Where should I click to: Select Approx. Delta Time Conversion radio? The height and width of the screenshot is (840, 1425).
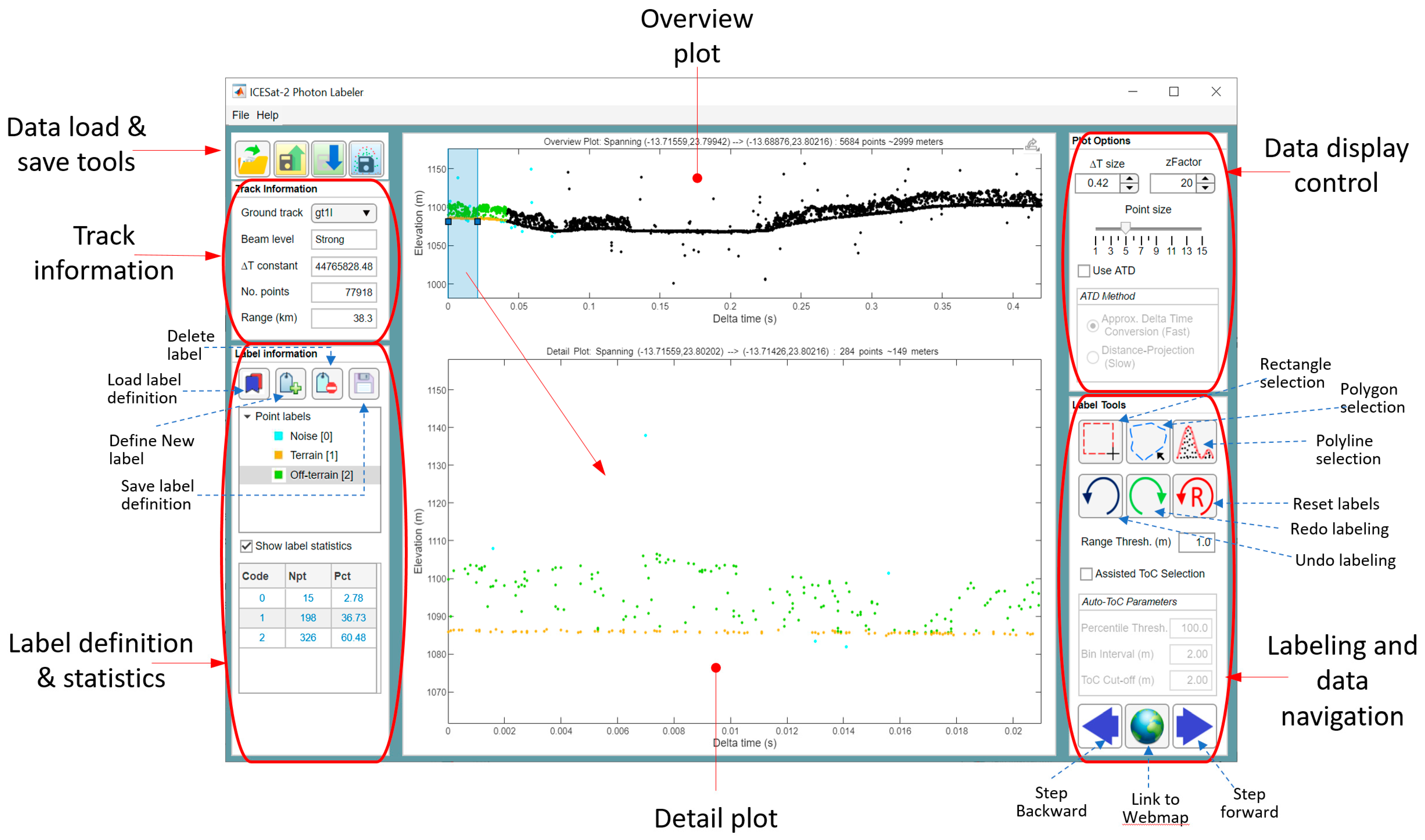1092,326
